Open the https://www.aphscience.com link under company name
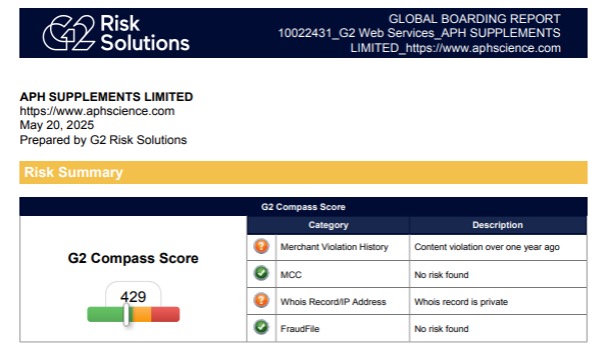608x360 pixels. point(97,111)
